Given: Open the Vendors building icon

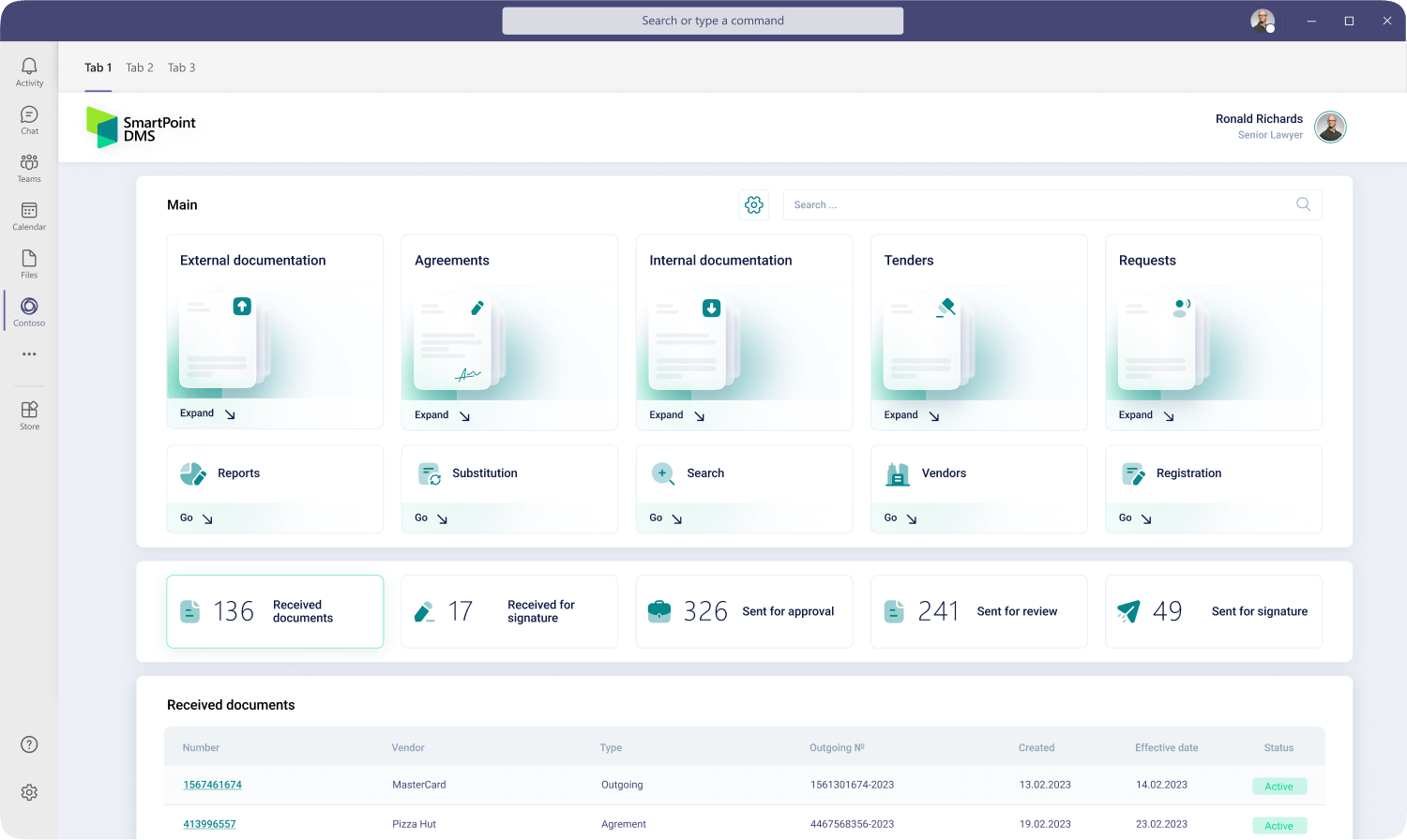Looking at the screenshot, I should click(x=897, y=473).
